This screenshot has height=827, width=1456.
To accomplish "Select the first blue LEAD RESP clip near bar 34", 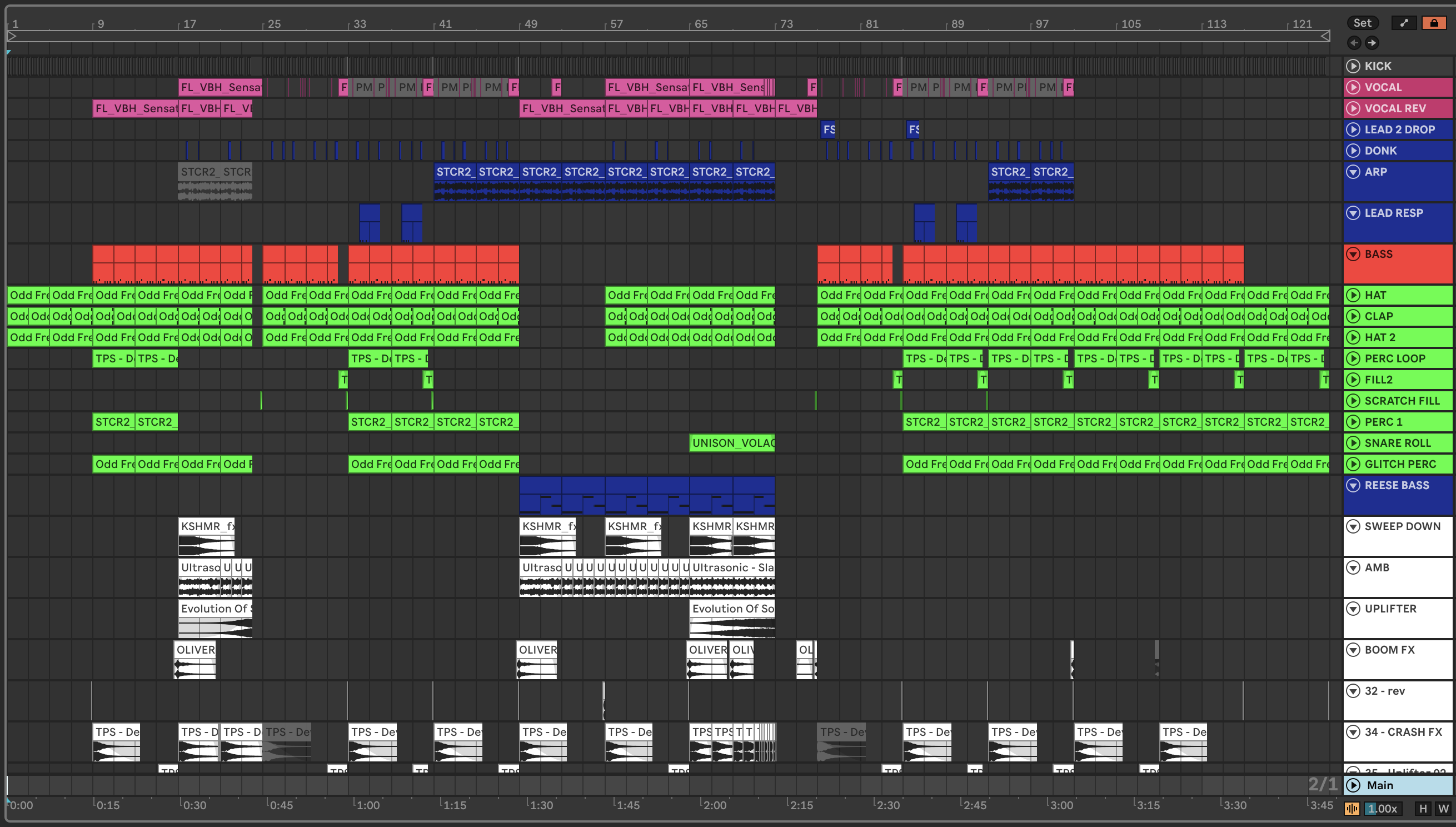I will 370,222.
